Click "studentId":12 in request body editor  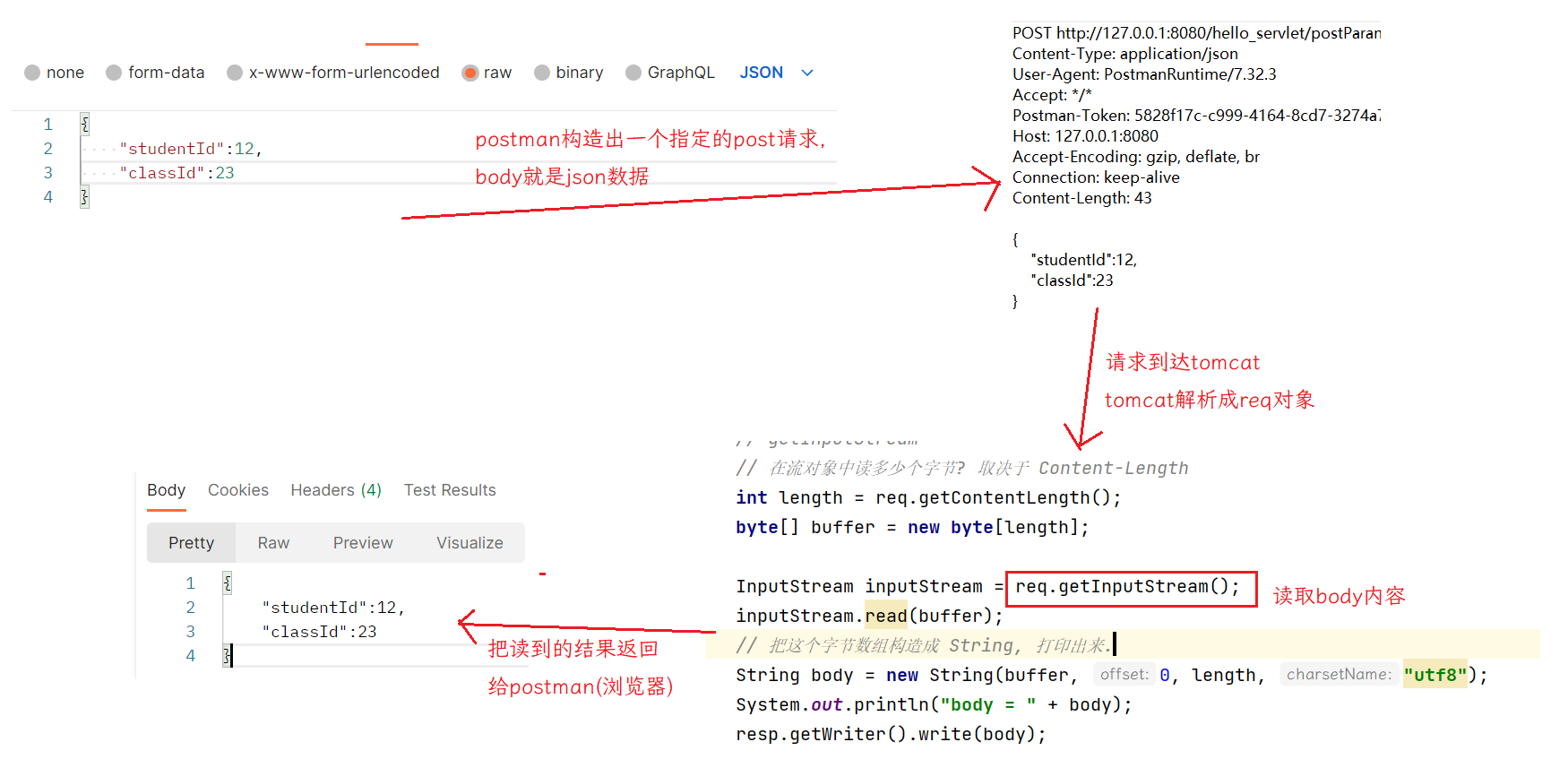click(191, 149)
